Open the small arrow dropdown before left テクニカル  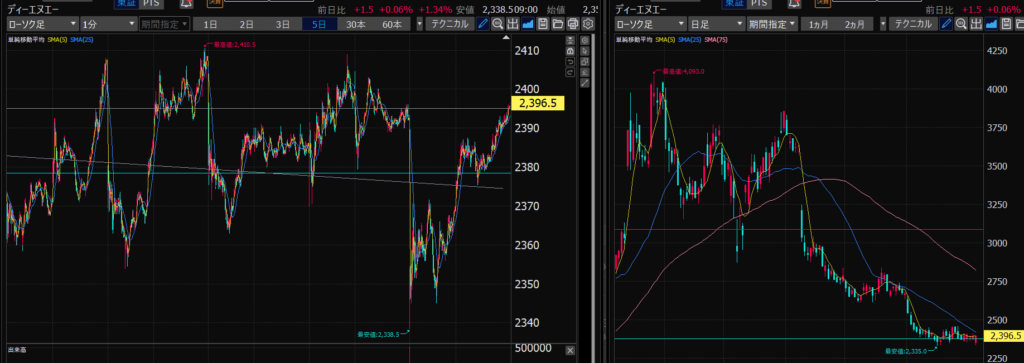tap(419, 24)
